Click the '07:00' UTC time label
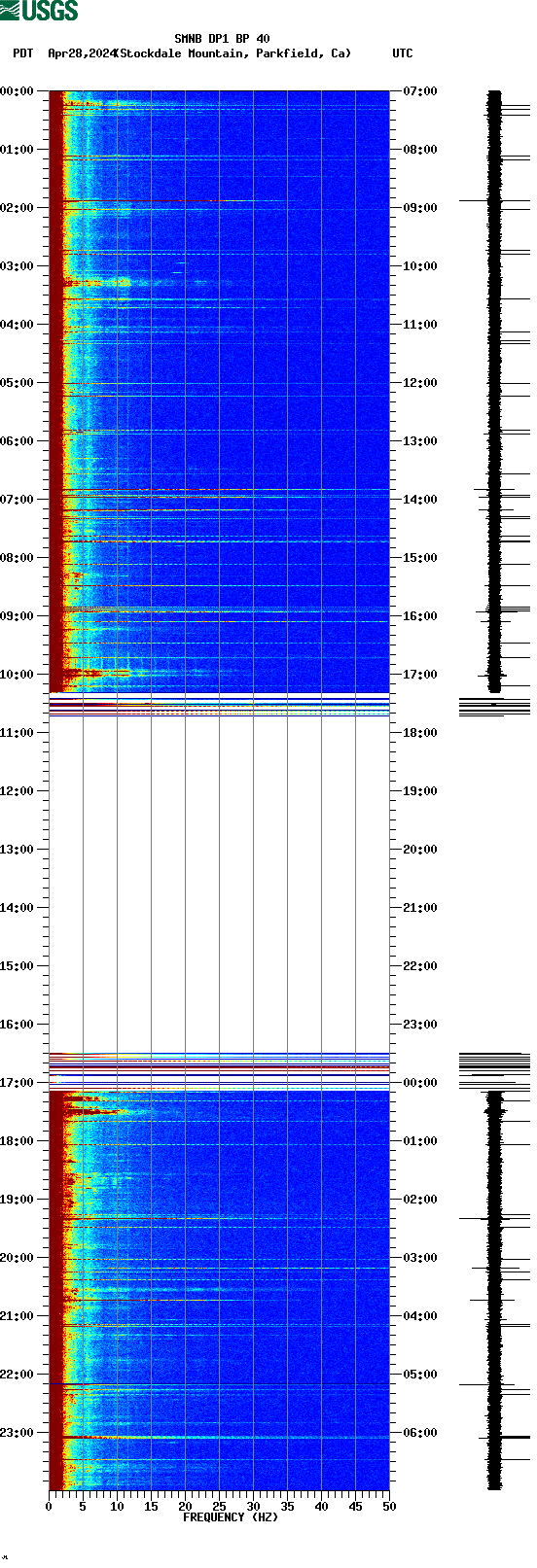This screenshot has height=1568, width=537. click(420, 90)
